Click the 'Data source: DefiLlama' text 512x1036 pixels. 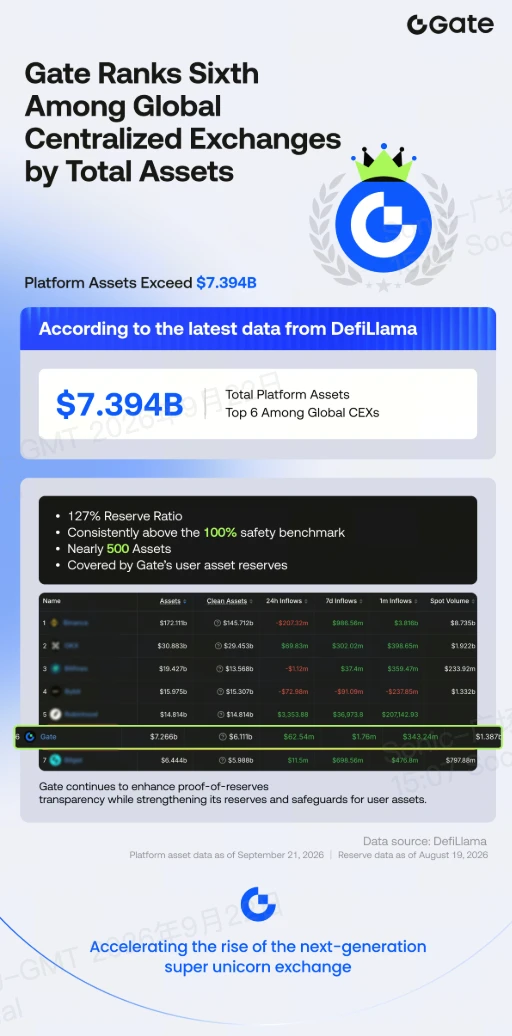[425, 841]
